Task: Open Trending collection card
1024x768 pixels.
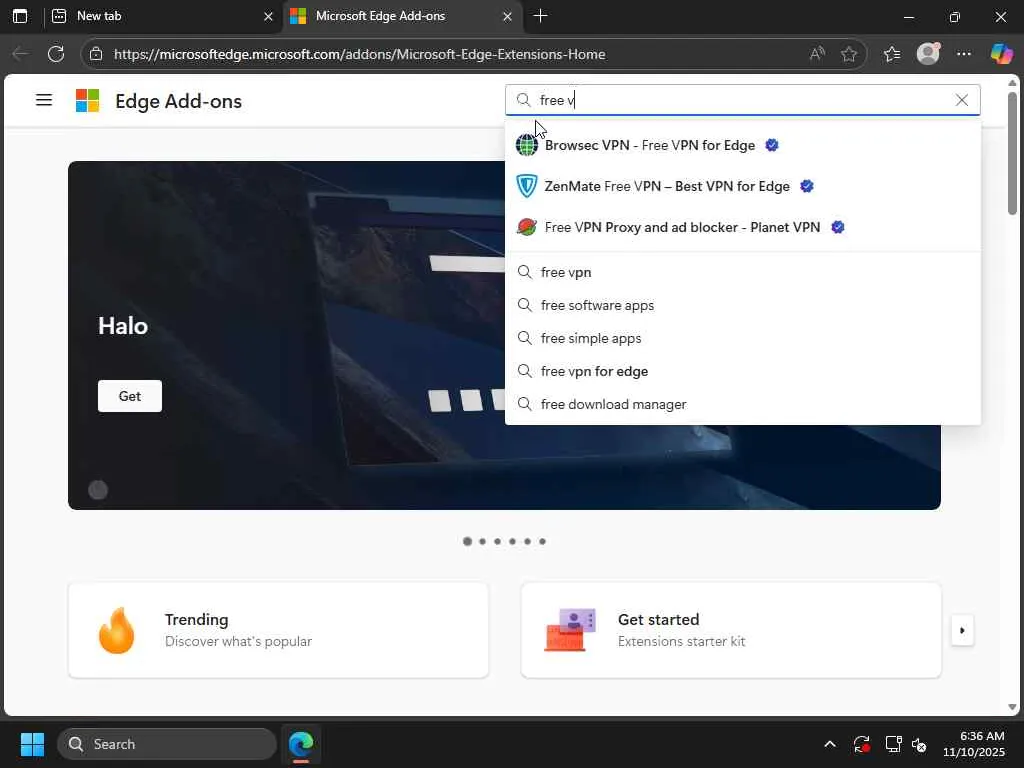Action: (278, 630)
